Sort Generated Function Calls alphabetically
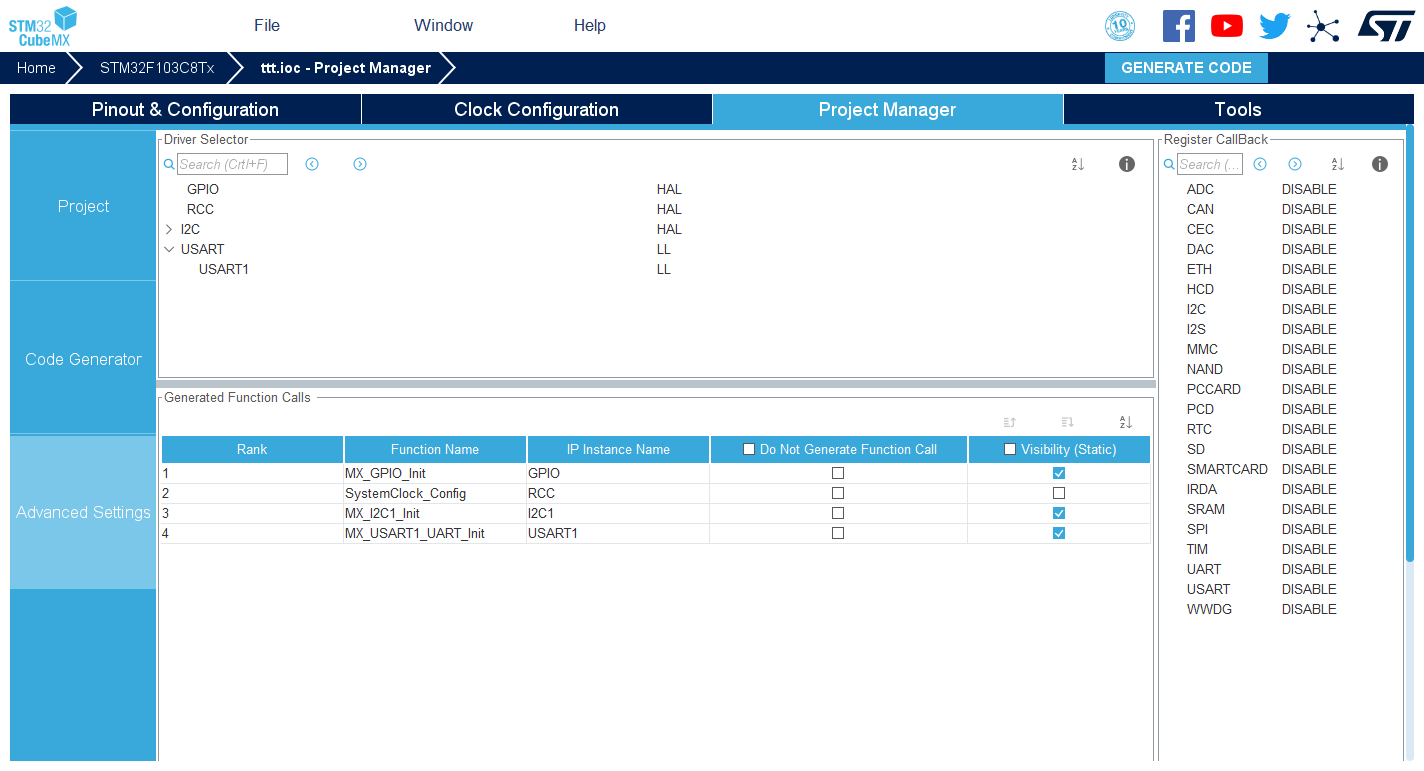The width and height of the screenshot is (1424, 771). point(1126,422)
